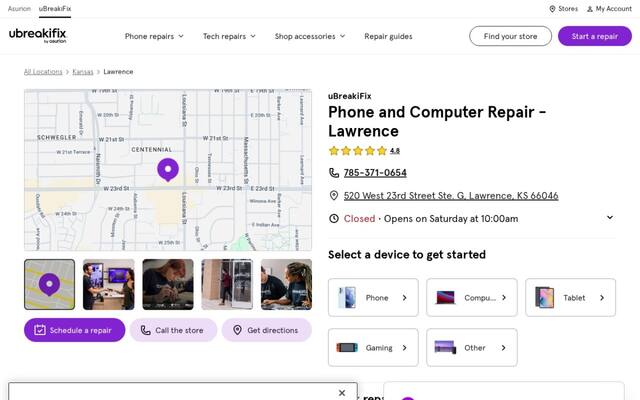Viewport: 640px width, 400px height.
Task: Click the phone handset icon beside 785-371-0654
Action: click(334, 173)
